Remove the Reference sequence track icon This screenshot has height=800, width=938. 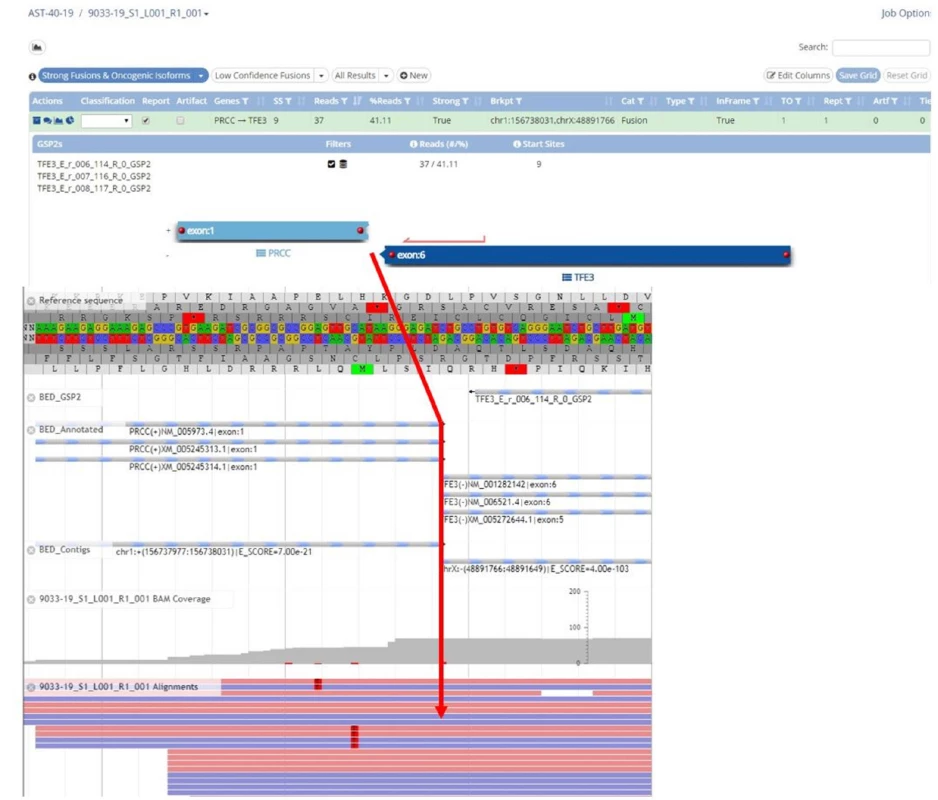tap(31, 300)
